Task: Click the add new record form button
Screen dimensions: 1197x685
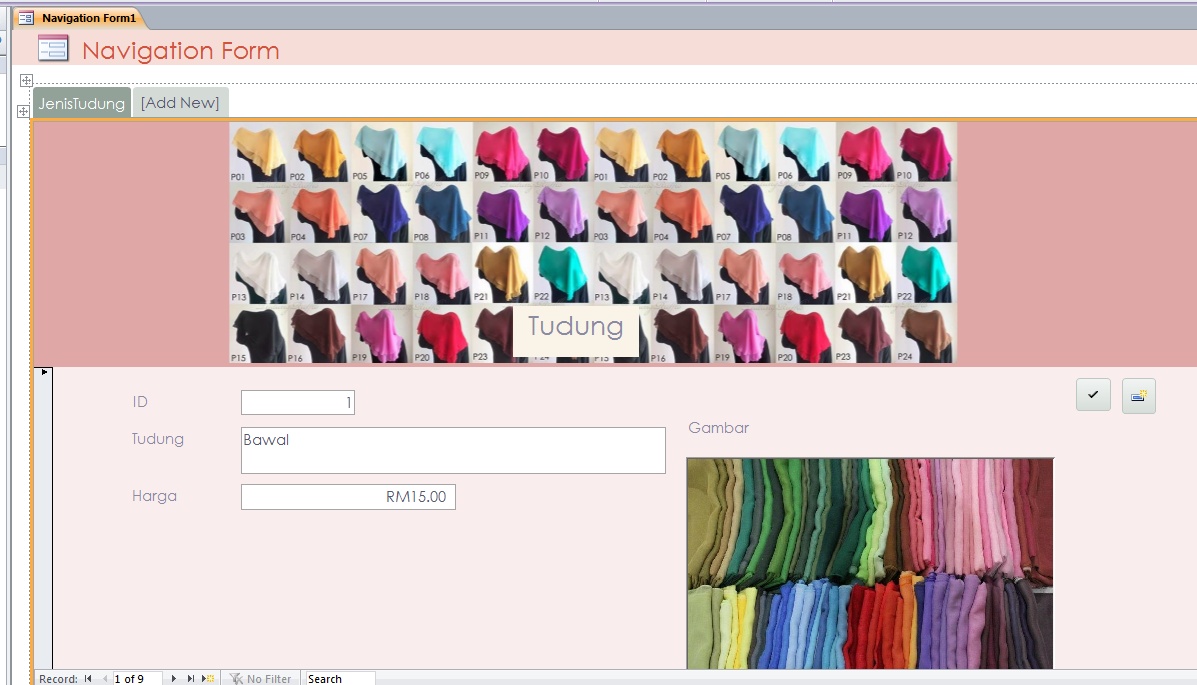Action: 1138,396
